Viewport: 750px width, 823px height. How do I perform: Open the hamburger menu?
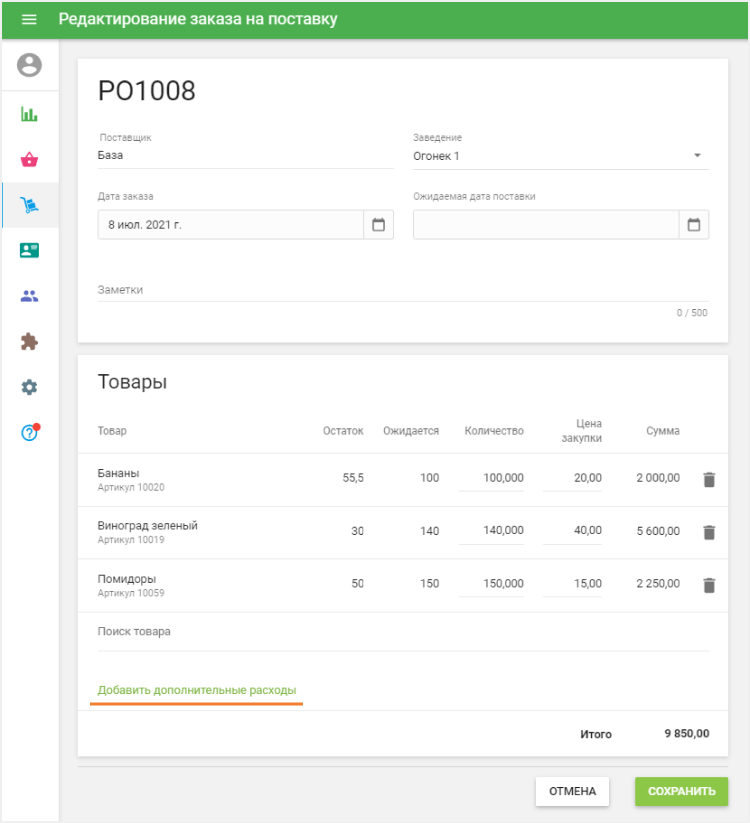click(29, 19)
